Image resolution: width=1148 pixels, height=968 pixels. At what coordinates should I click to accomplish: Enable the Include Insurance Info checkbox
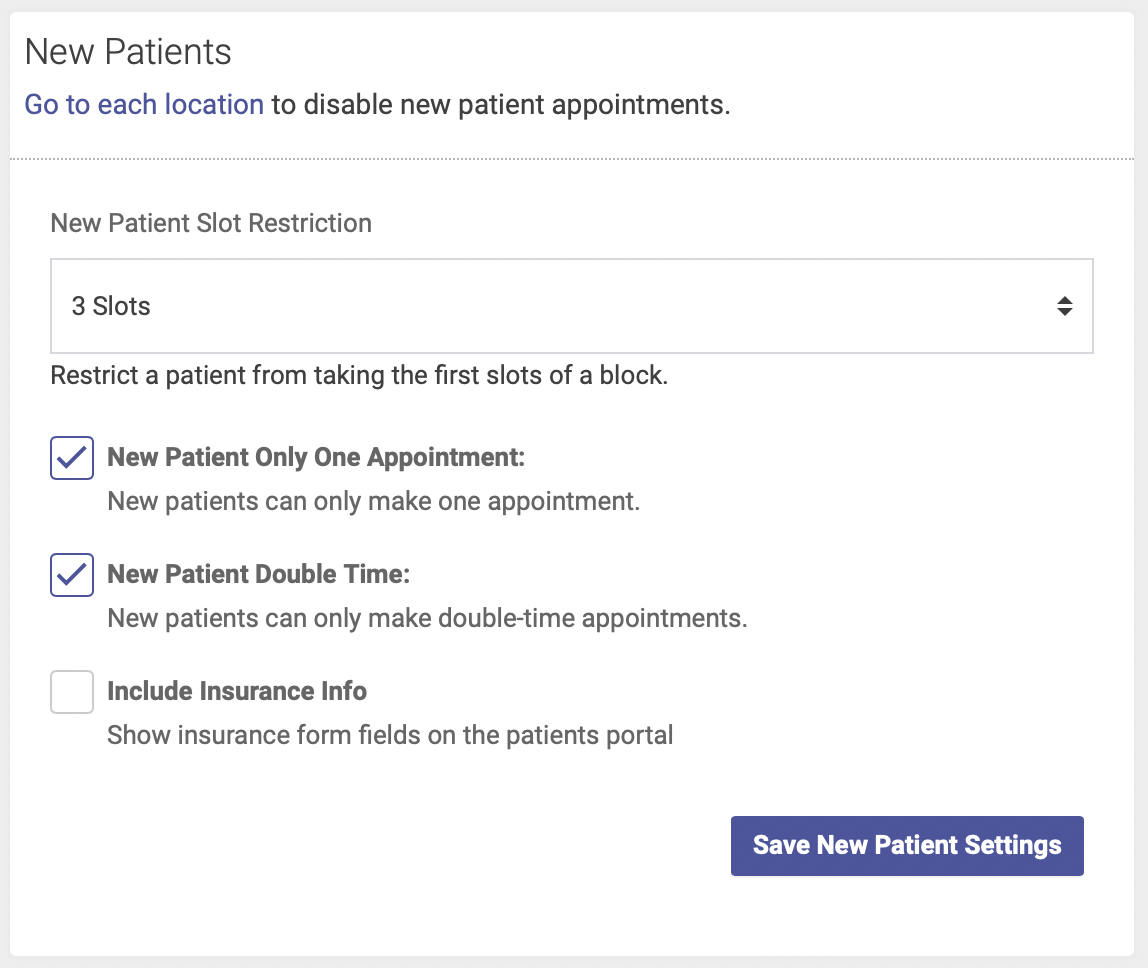pyautogui.click(x=72, y=692)
